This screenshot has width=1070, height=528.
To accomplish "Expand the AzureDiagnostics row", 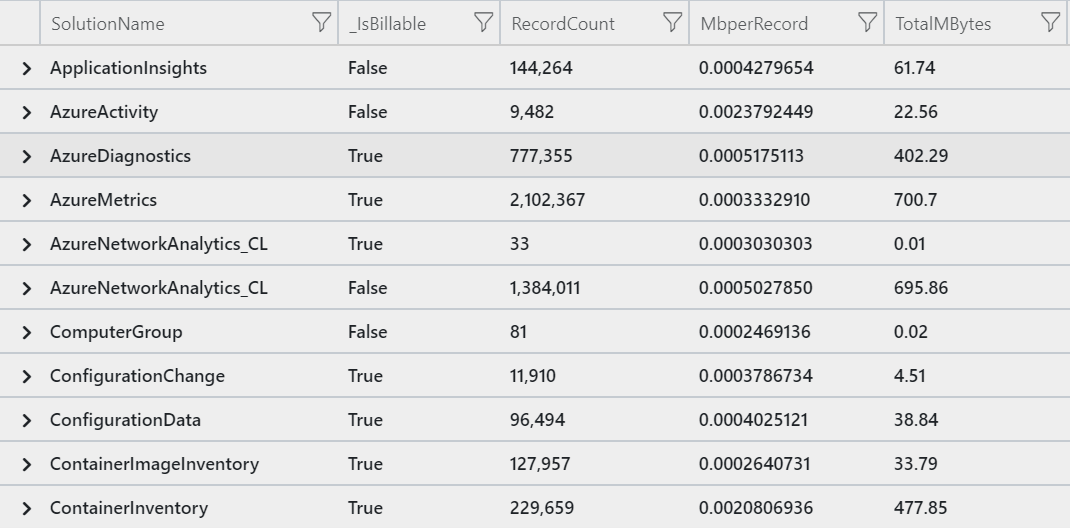I will pos(27,156).
